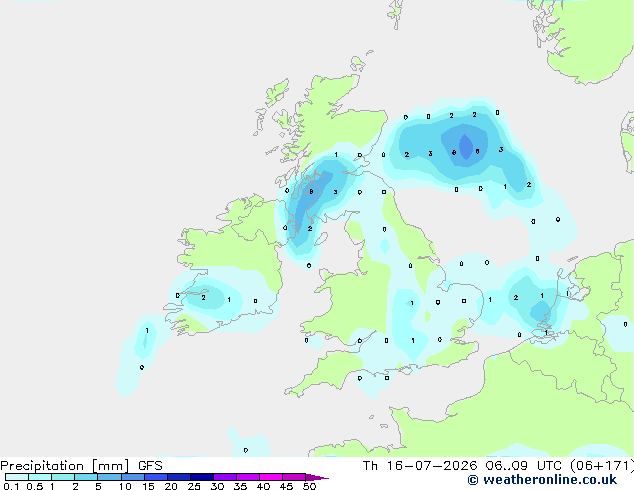The image size is (634, 490).
Task: Click the '0.5' legend scale label
Action: [34, 486]
